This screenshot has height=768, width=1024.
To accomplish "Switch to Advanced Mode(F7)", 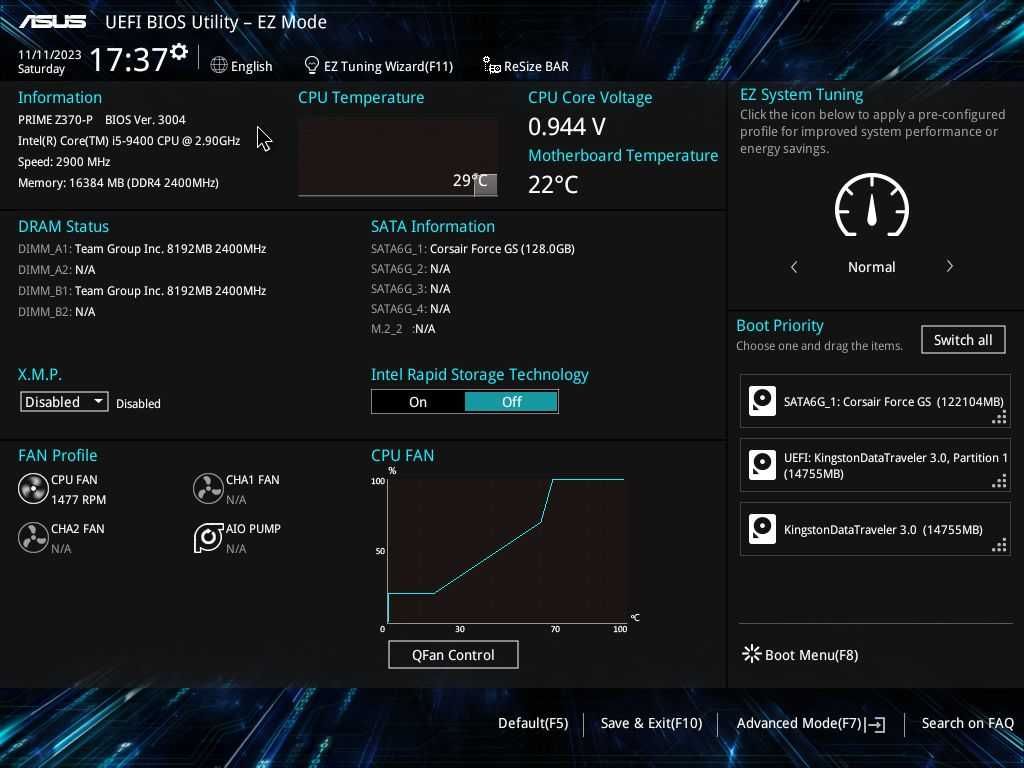I will point(811,723).
